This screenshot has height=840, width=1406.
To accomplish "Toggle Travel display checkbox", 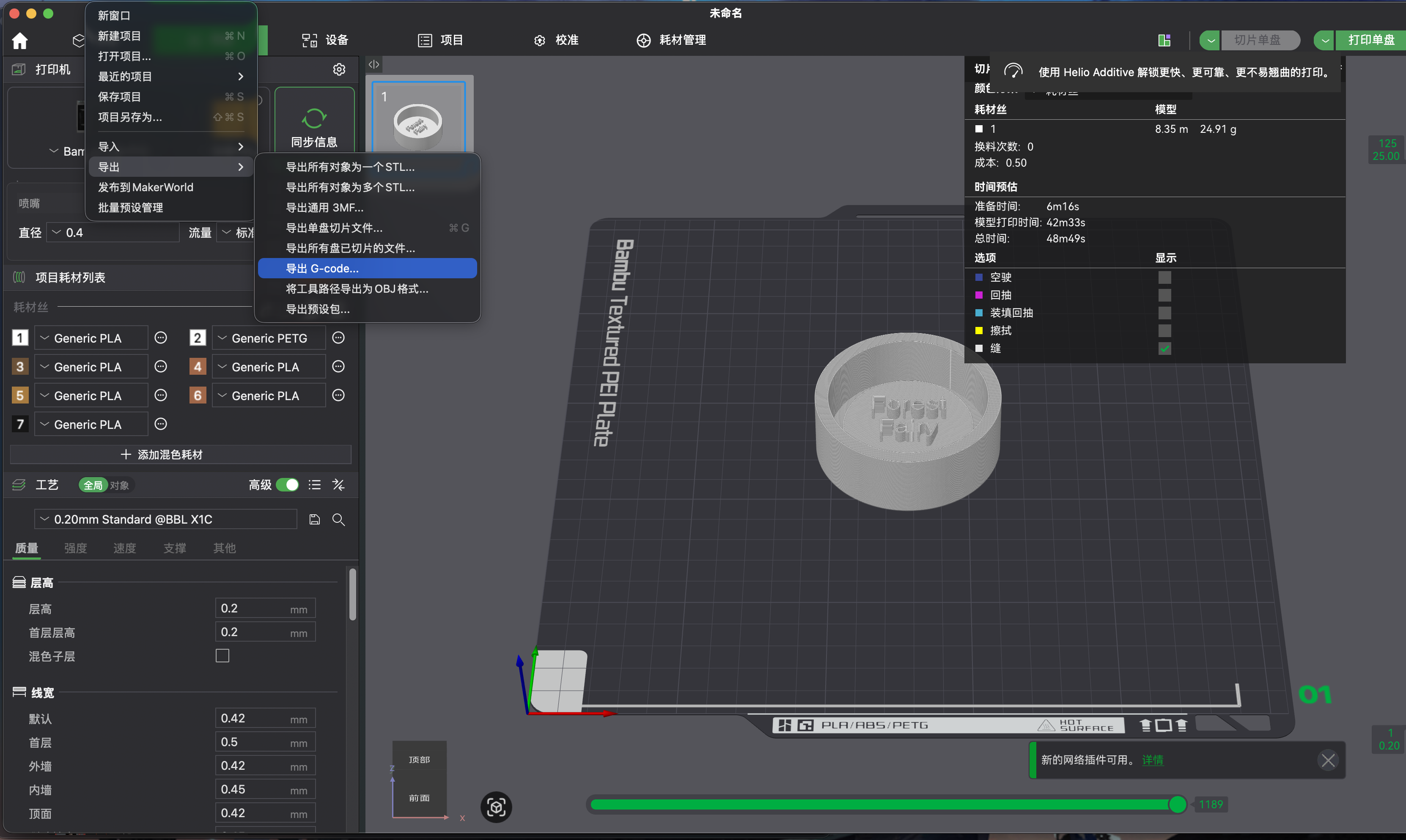I will click(x=1164, y=277).
